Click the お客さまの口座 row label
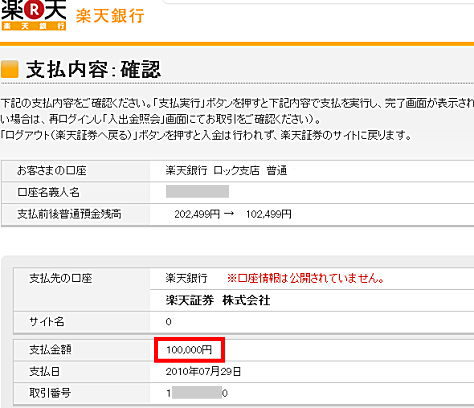The height and width of the screenshot is (408, 474). coord(52,171)
